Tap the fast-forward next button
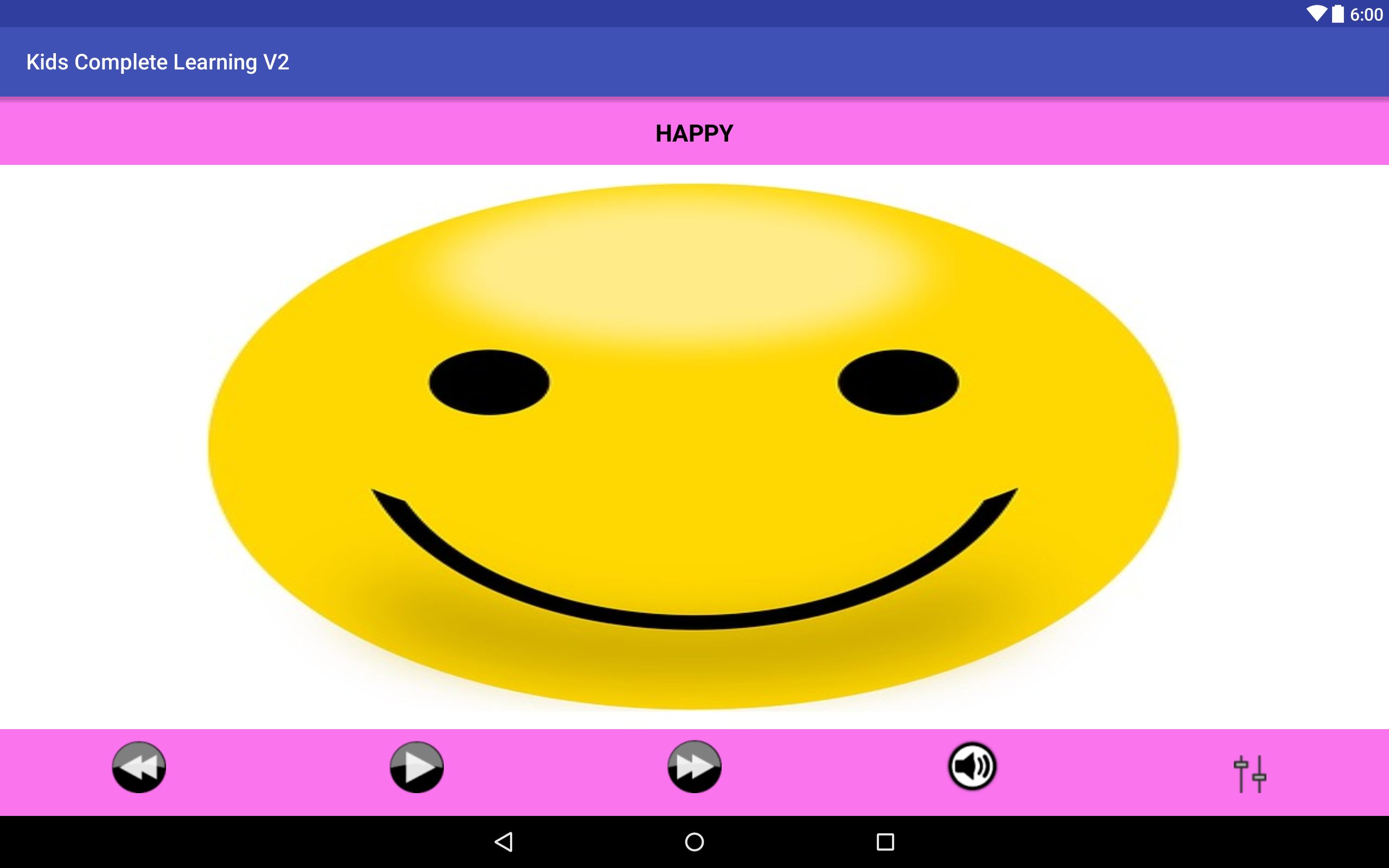 click(694, 767)
